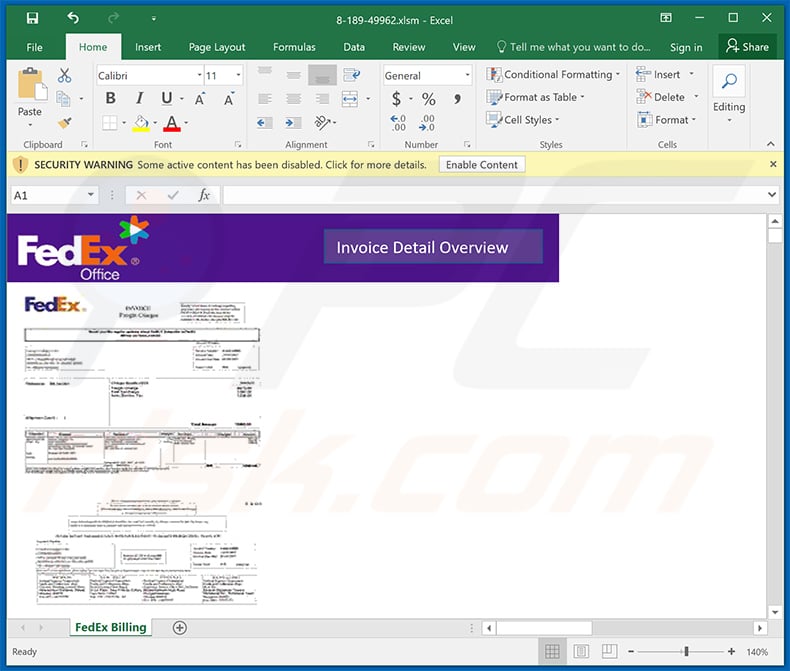Toggle Underline formatting
The height and width of the screenshot is (671, 790).
coord(167,98)
